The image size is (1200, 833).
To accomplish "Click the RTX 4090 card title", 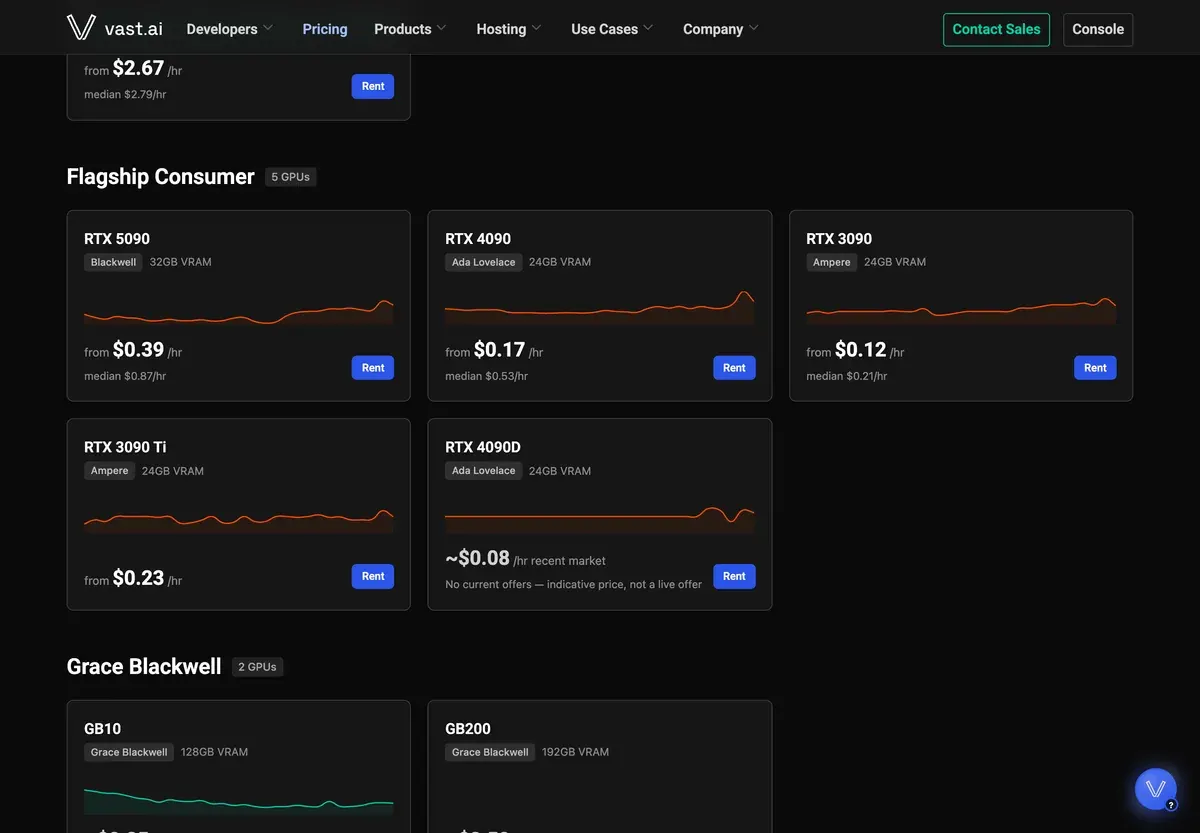I will (478, 239).
